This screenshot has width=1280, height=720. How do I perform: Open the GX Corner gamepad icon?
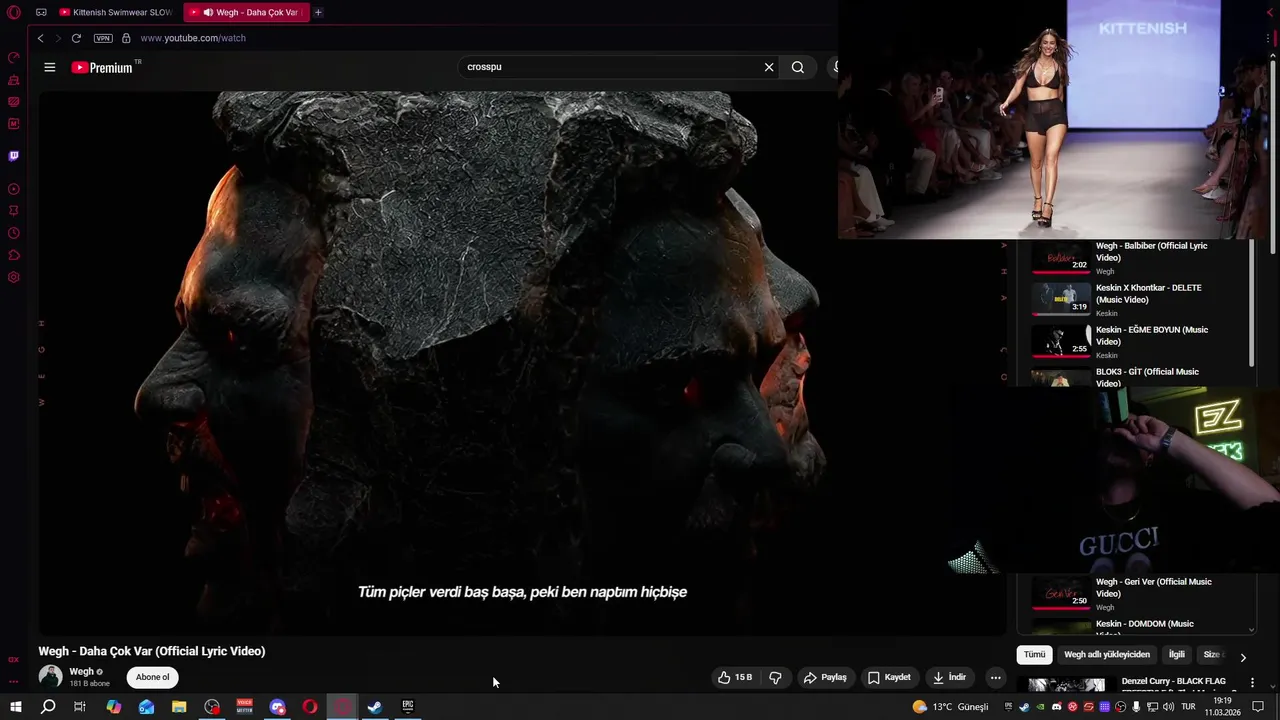(x=41, y=12)
